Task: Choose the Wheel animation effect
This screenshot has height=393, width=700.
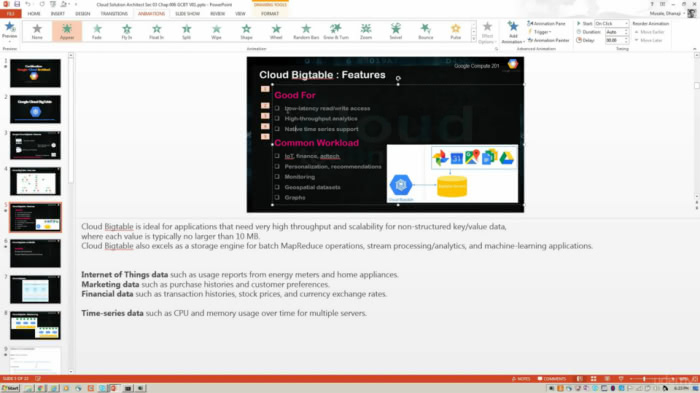Action: 276,32
